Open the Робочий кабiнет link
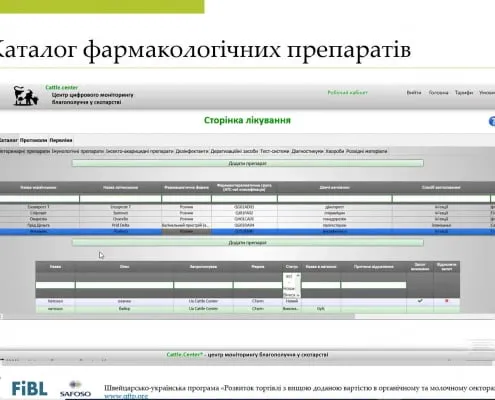The height and width of the screenshot is (400, 495). [347, 93]
